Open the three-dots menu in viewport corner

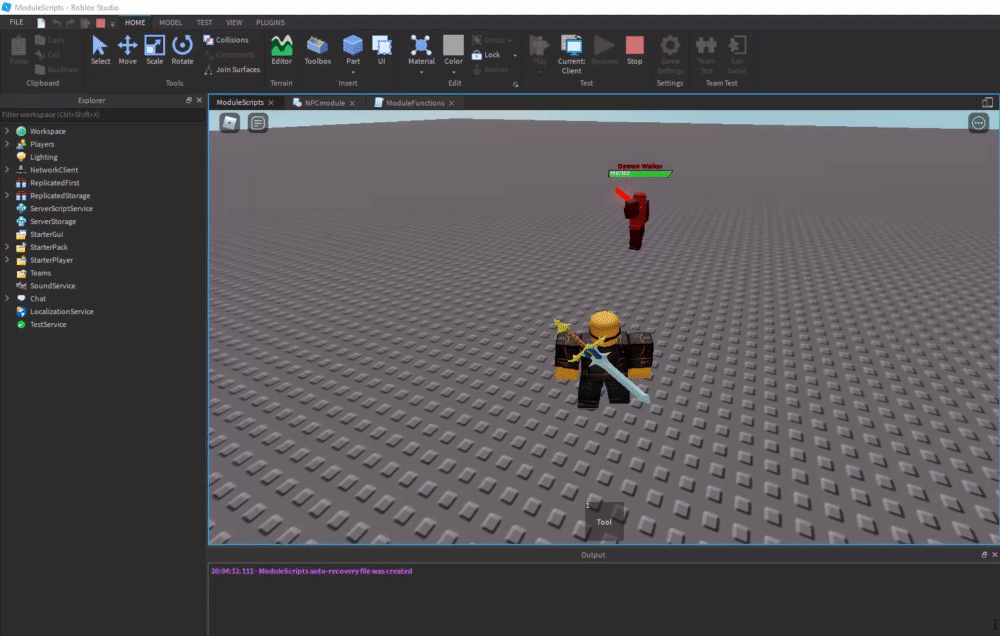pos(978,122)
